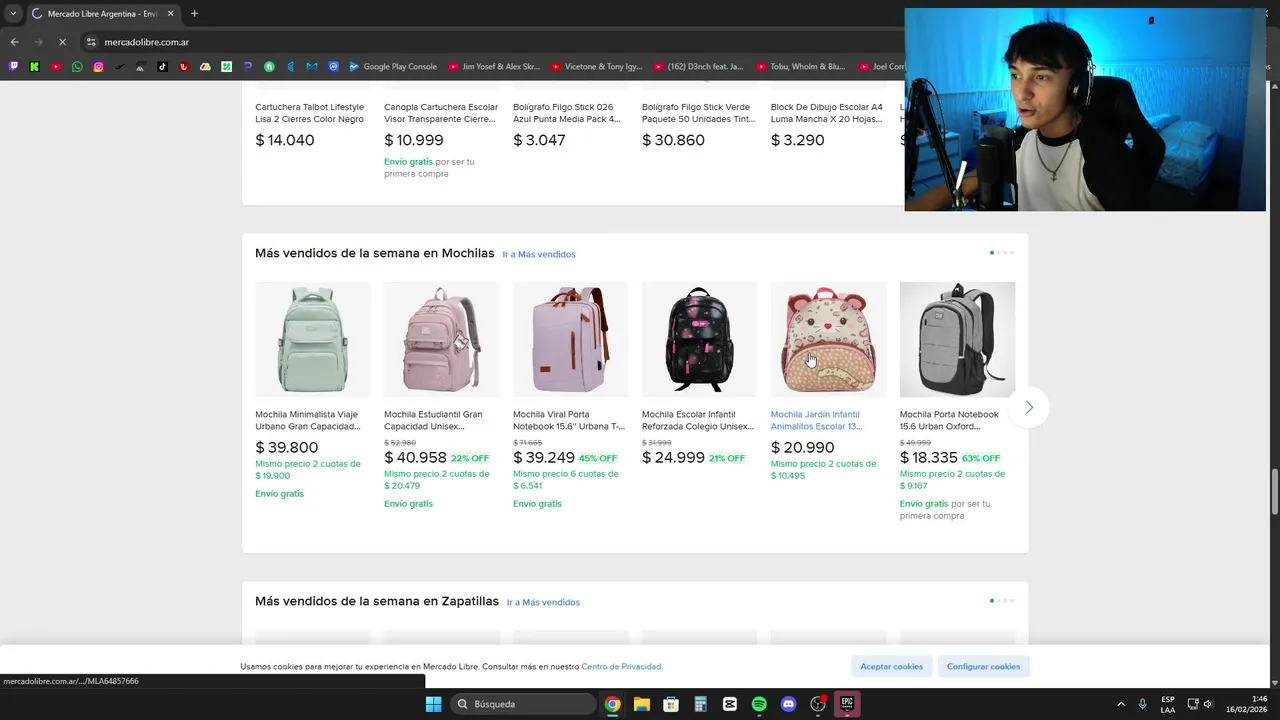The height and width of the screenshot is (720, 1280).
Task: Open grey Mochila Porta Notebook Oxford thumbnail
Action: (x=957, y=339)
